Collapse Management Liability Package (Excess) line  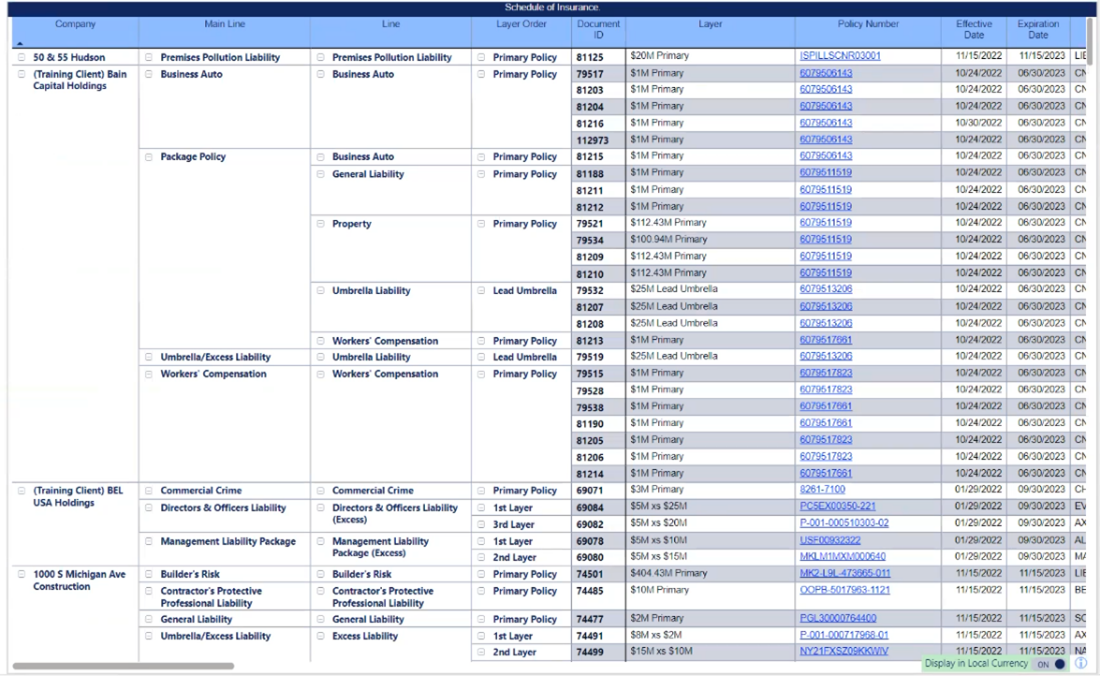click(x=321, y=541)
